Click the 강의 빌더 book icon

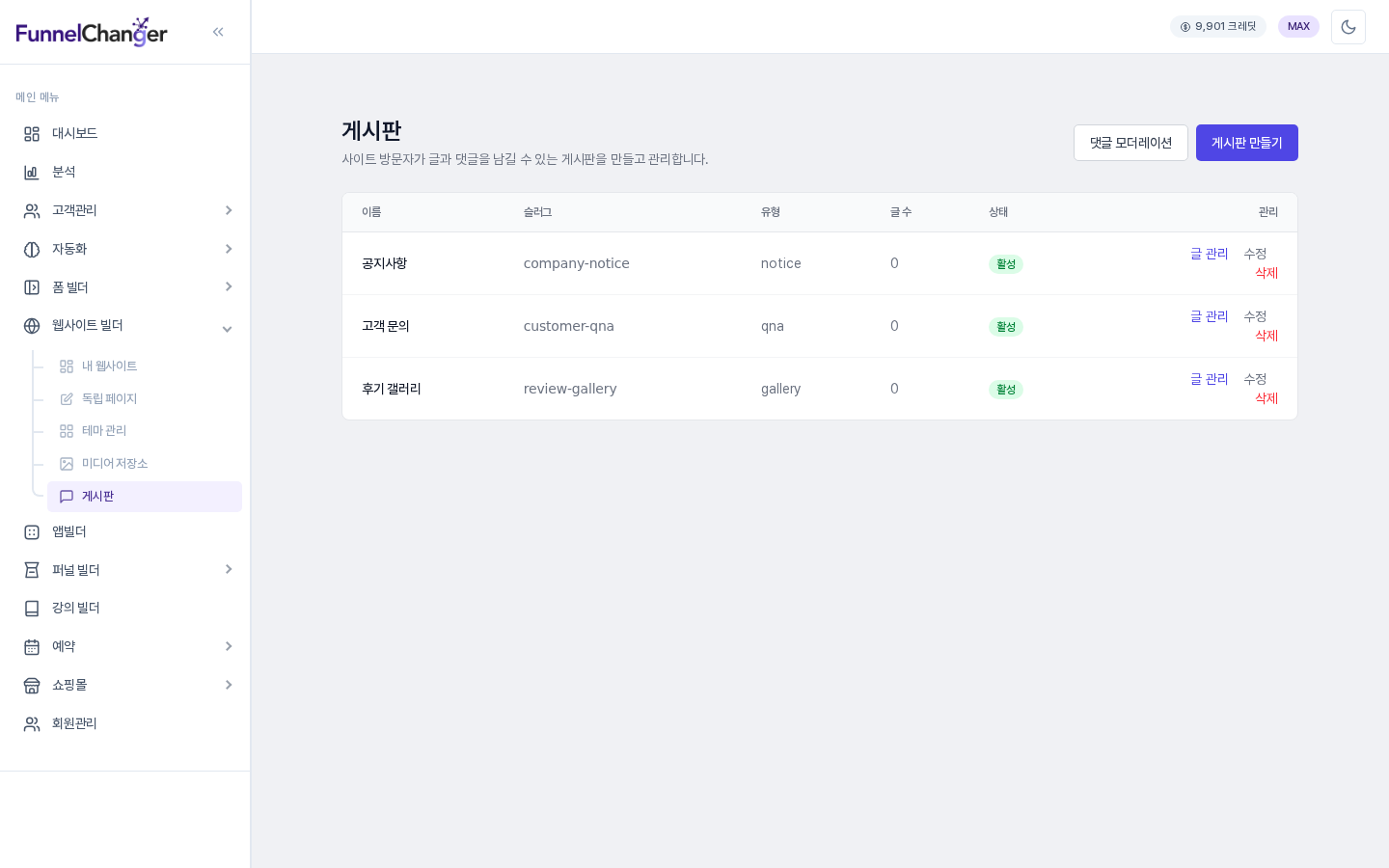click(32, 609)
